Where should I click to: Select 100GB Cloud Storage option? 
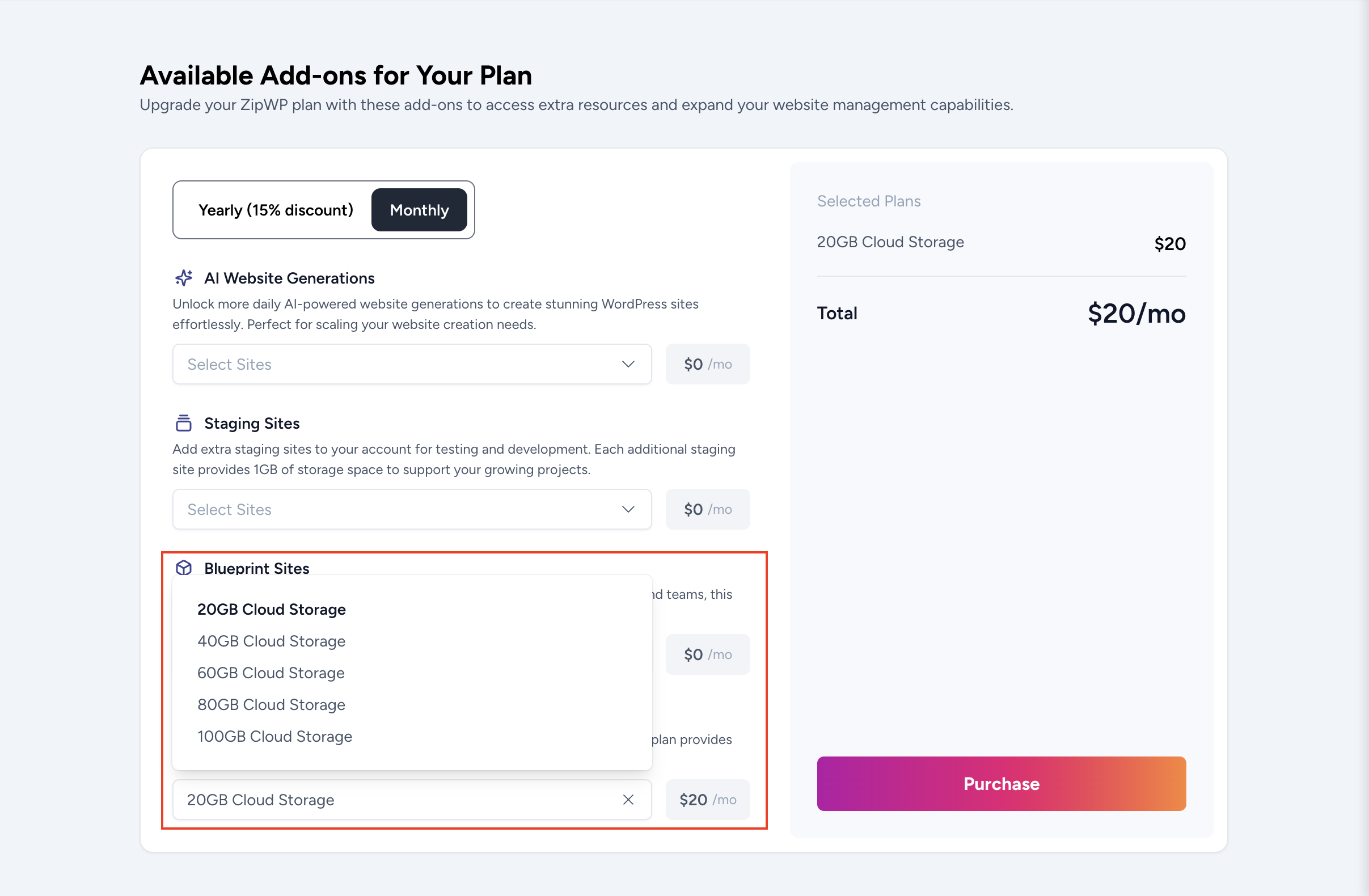(275, 736)
